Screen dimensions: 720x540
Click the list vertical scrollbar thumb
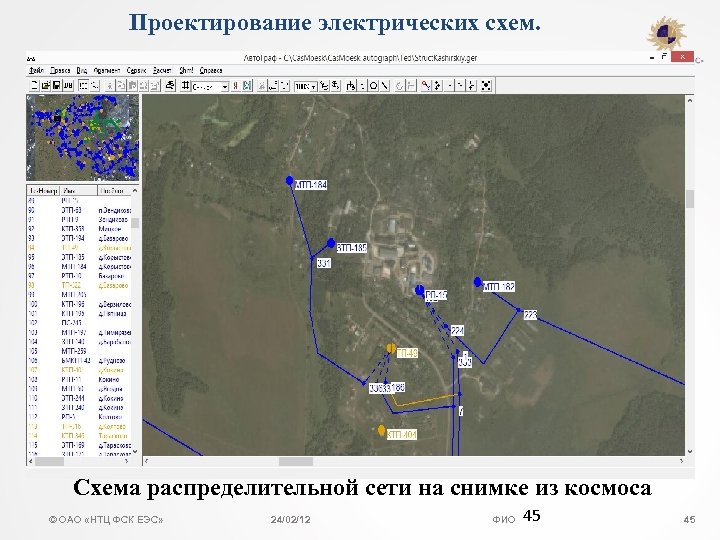point(135,223)
